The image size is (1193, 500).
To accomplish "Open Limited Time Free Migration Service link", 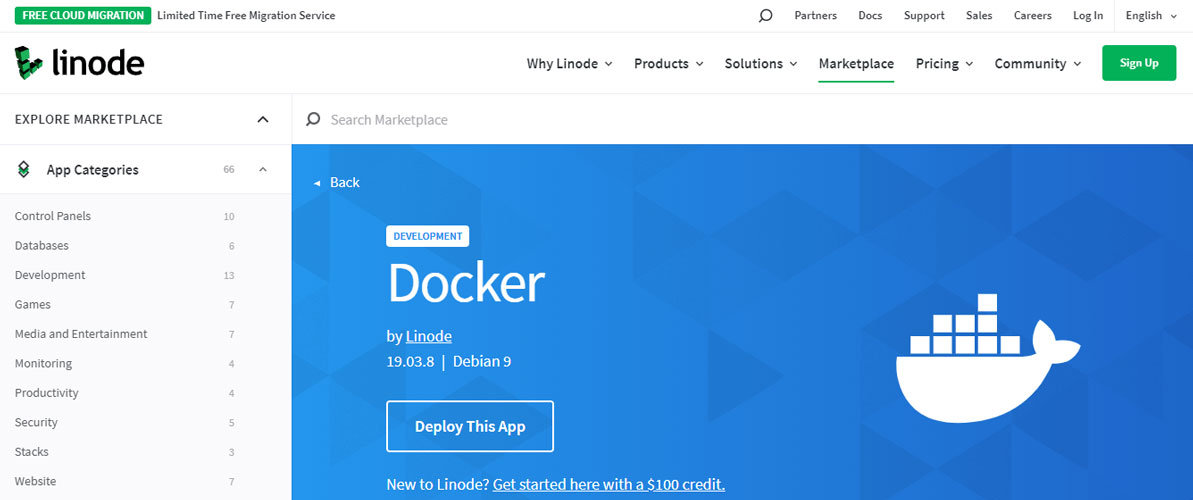I will 246,15.
